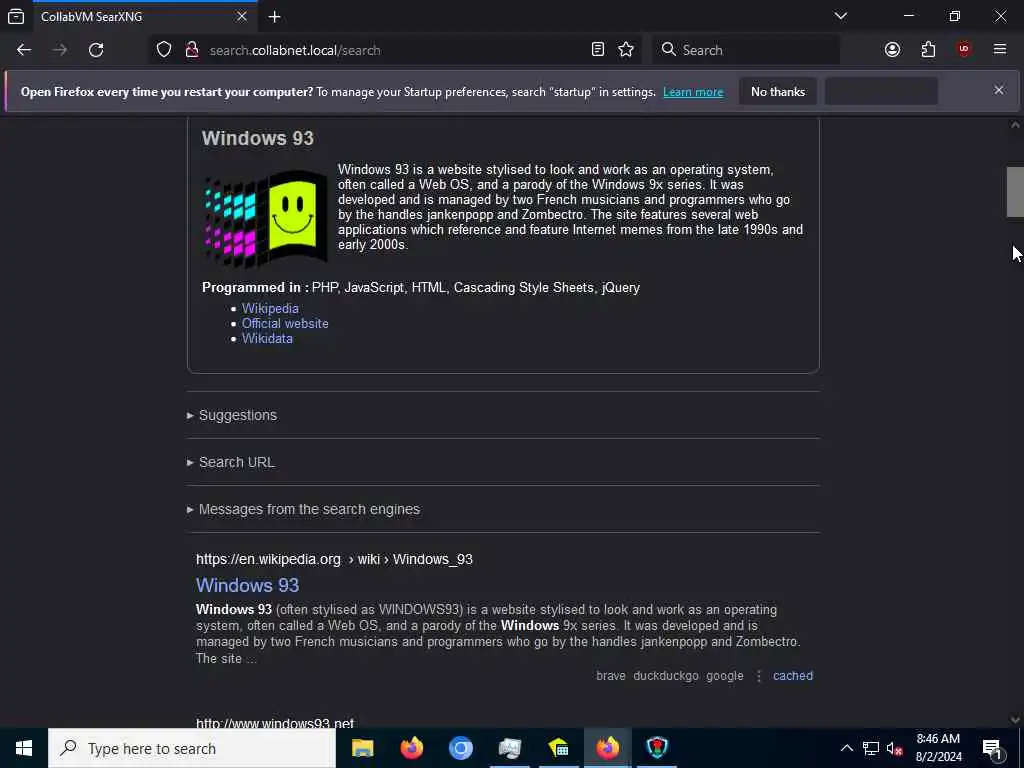Open the computer monitor app taskbar icon
Viewport: 1024px width, 768px height.
tap(509, 748)
